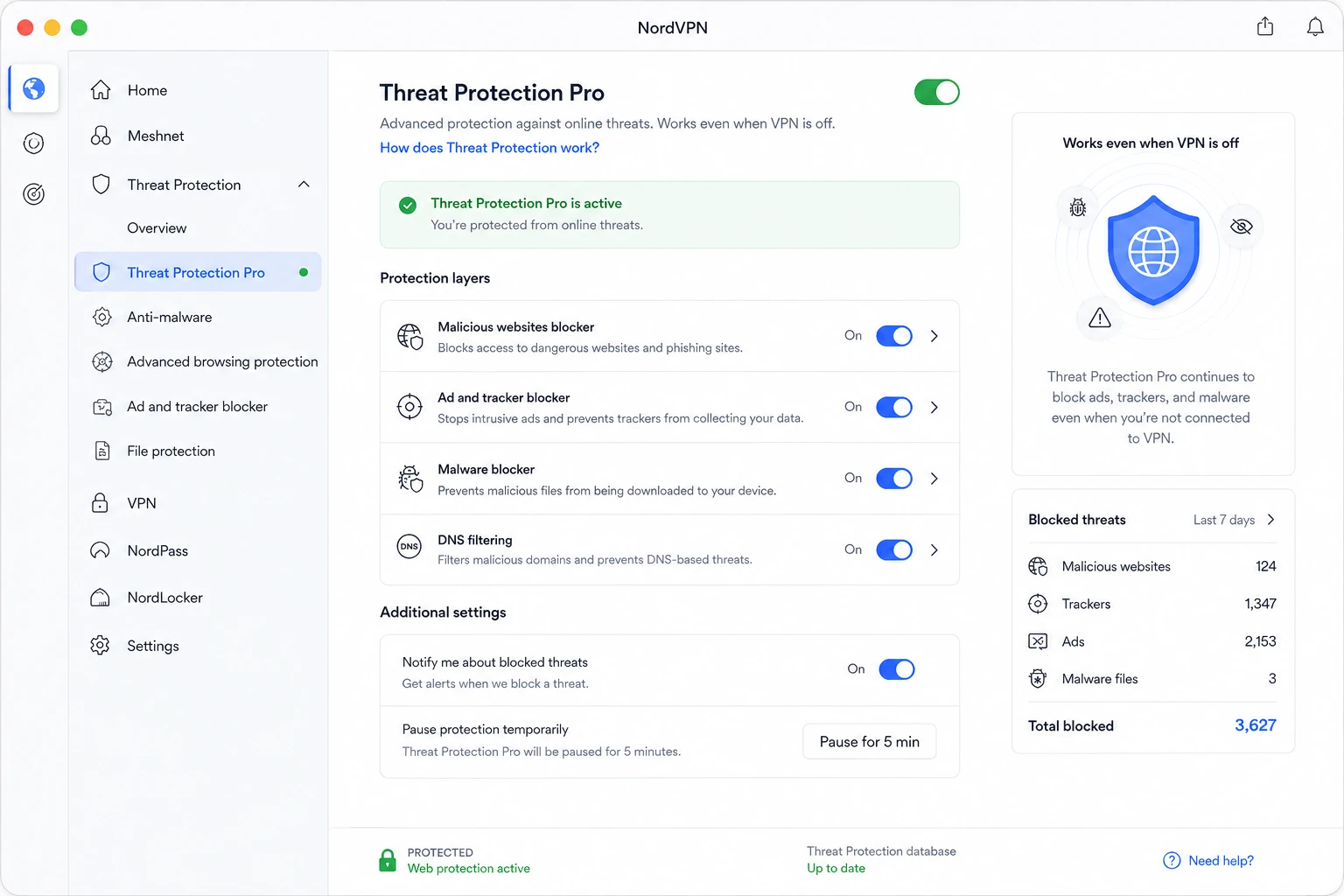The image size is (1344, 896).
Task: Click the File protection document icon
Action: (101, 451)
